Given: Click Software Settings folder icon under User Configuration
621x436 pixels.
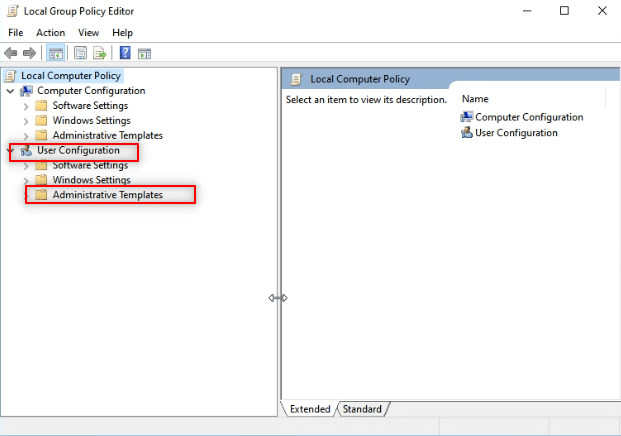Looking at the screenshot, I should (x=41, y=165).
